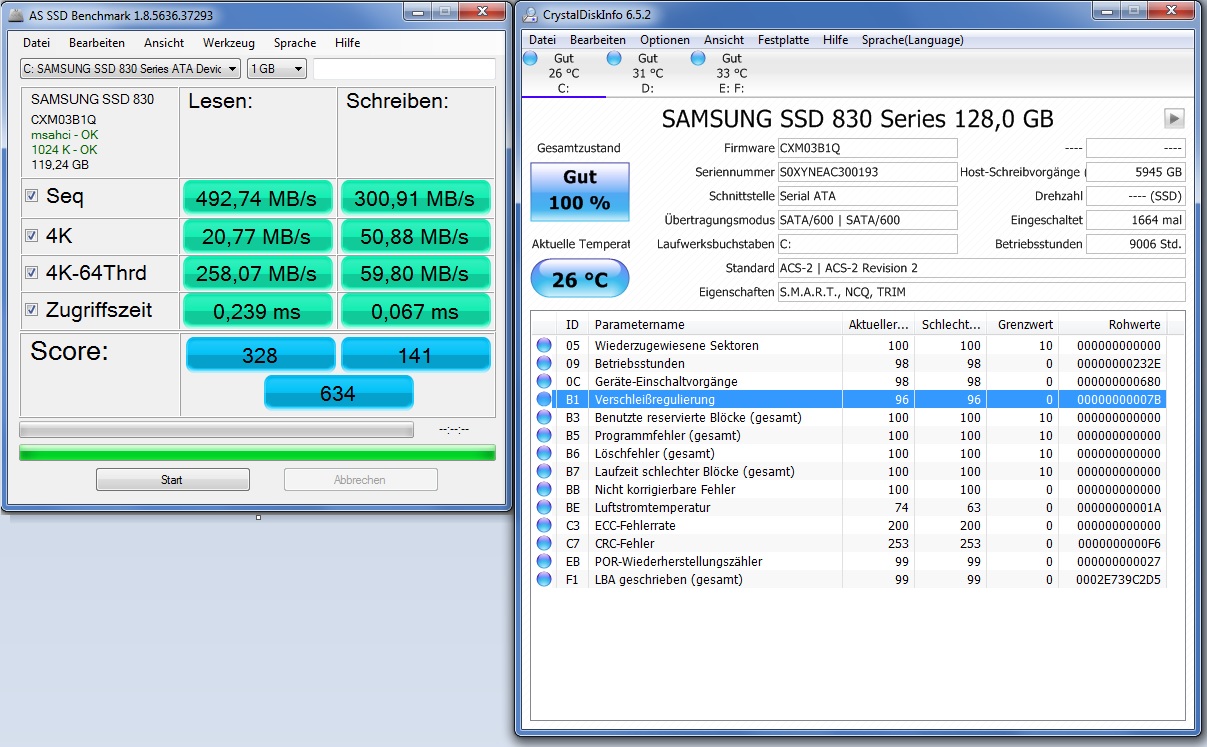The width and height of the screenshot is (1207, 747).
Task: Open the Datei menu in AS SSD Benchmark
Action: coord(37,43)
